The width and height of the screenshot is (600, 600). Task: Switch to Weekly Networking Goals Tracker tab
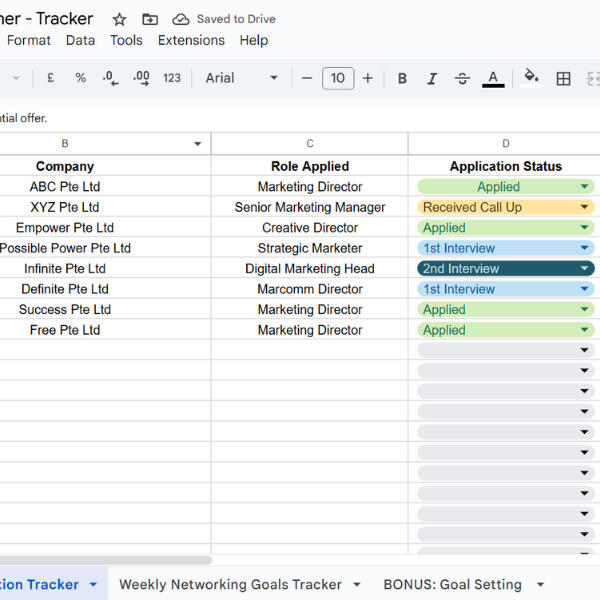[x=230, y=584]
